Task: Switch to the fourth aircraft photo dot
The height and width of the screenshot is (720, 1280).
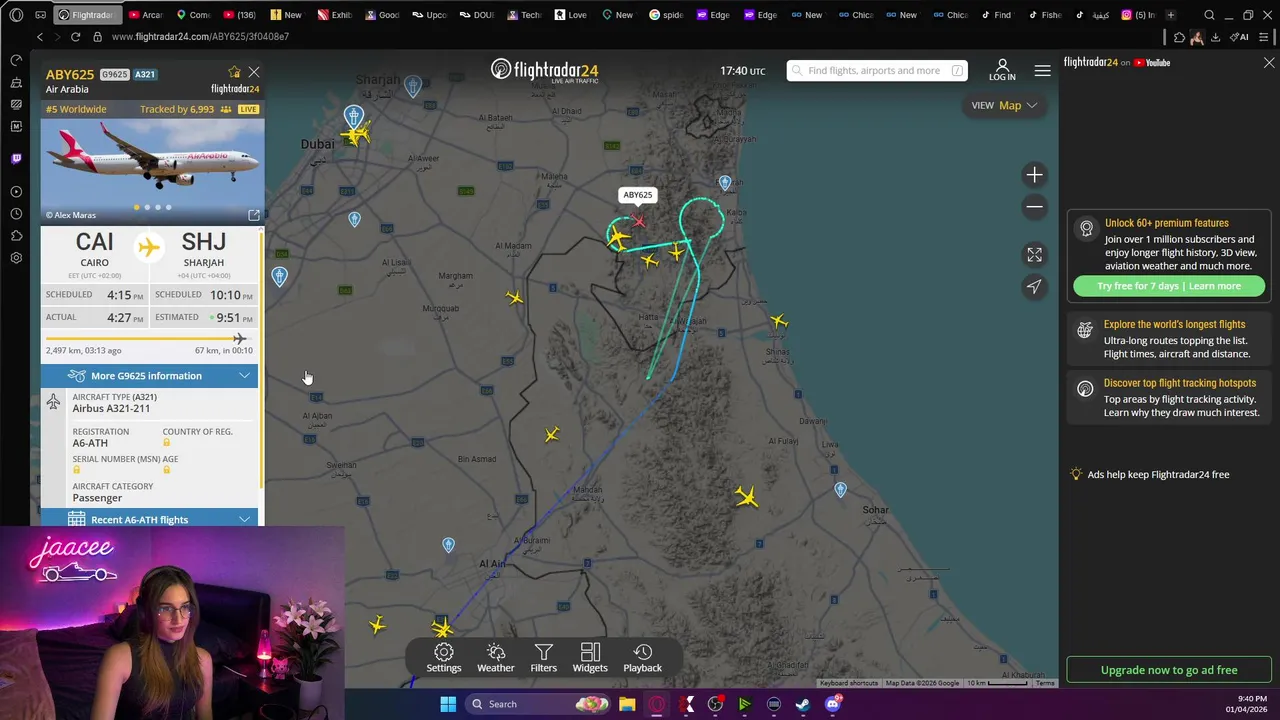Action: click(x=168, y=207)
